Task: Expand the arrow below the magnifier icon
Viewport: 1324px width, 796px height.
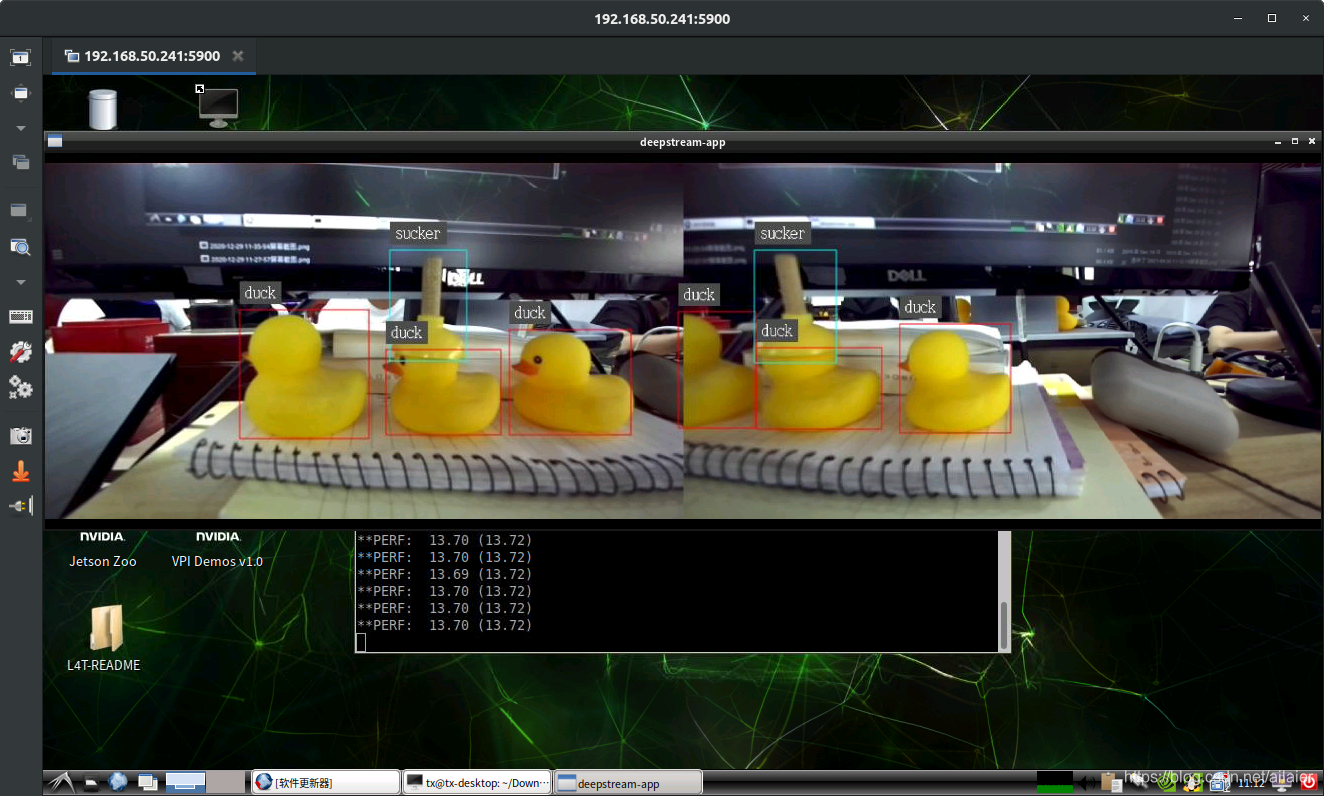Action: tap(20, 282)
